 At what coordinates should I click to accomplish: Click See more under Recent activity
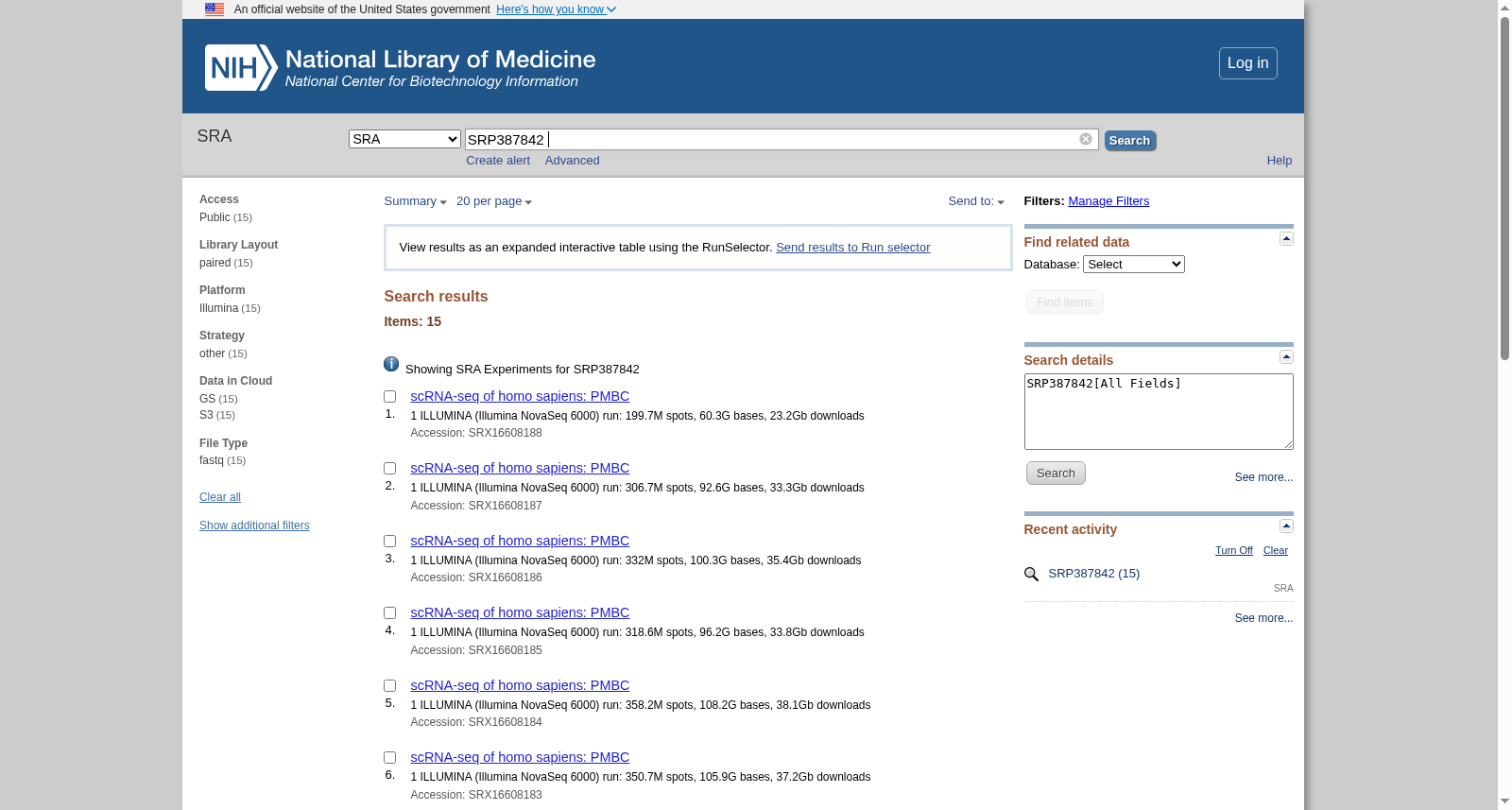click(x=1263, y=618)
